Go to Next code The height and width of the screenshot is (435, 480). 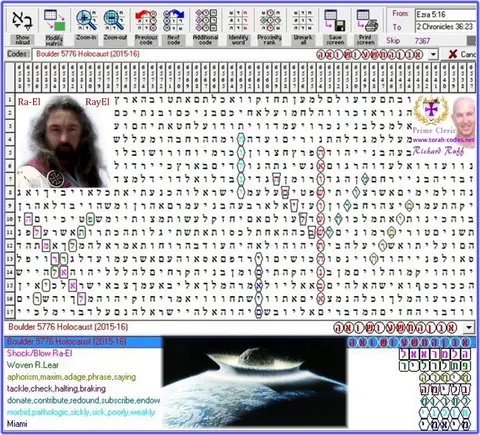click(x=174, y=21)
